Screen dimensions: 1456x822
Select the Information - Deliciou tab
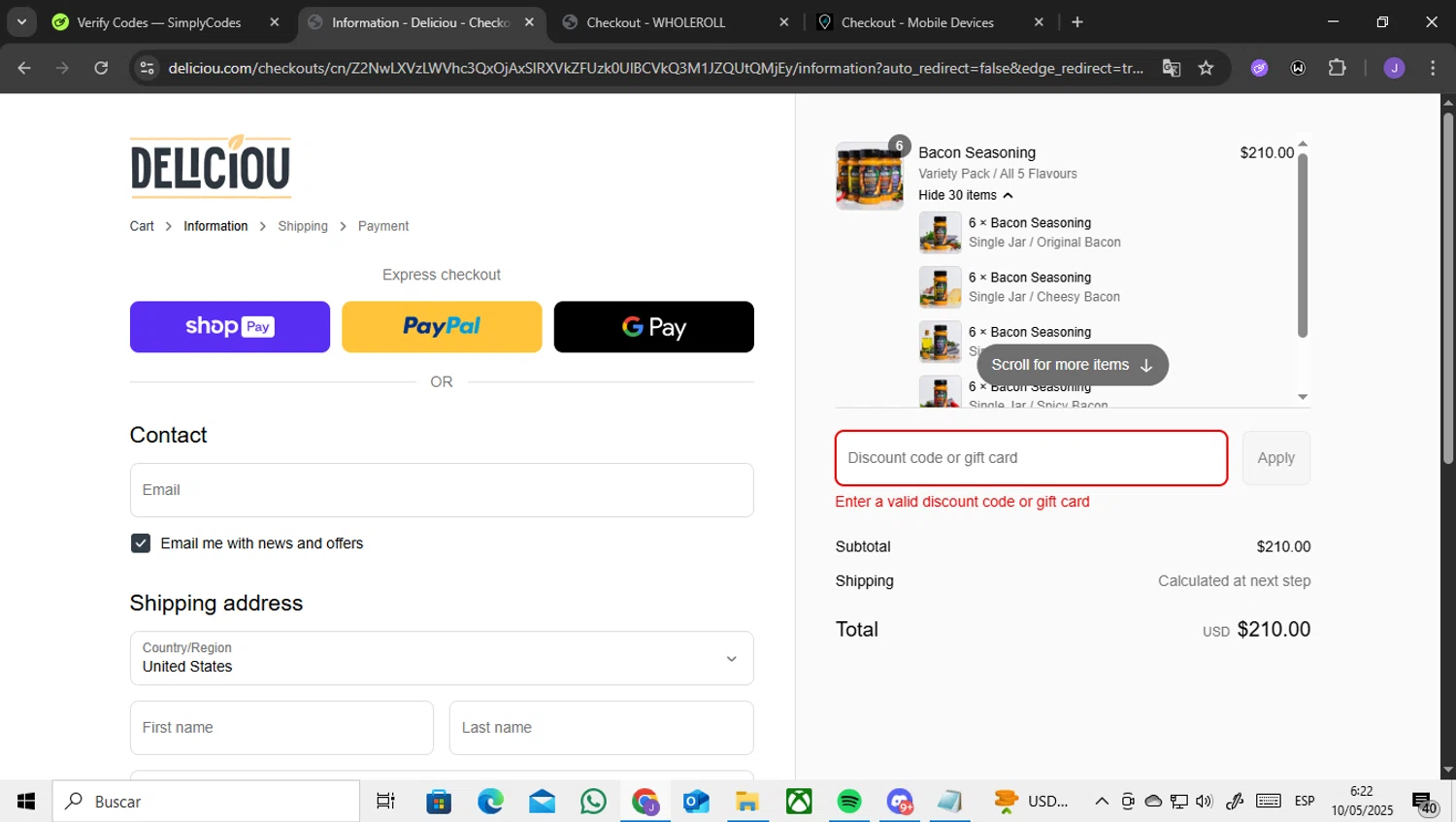420,22
